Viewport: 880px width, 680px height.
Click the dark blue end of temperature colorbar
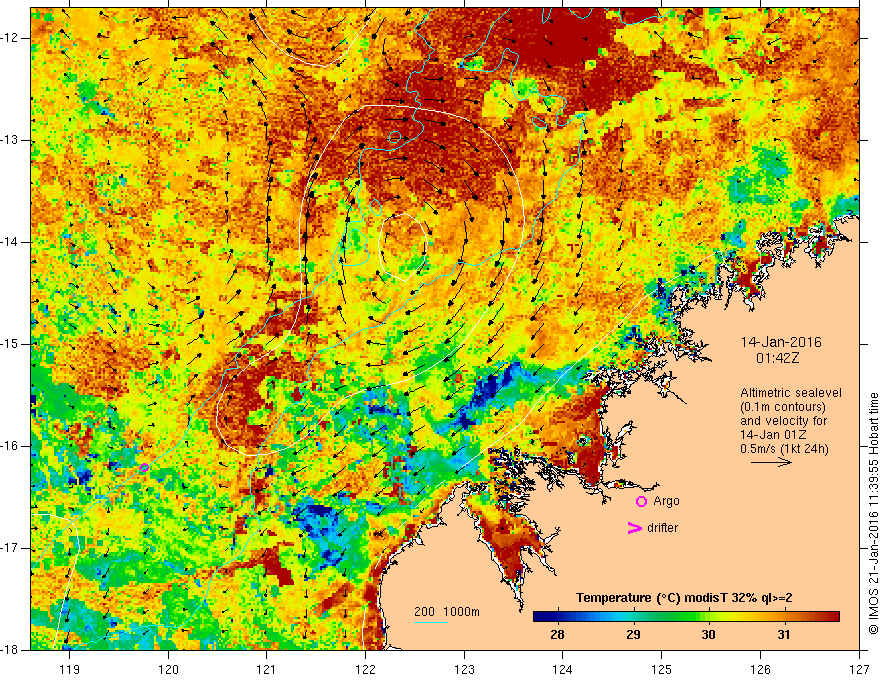(x=540, y=617)
